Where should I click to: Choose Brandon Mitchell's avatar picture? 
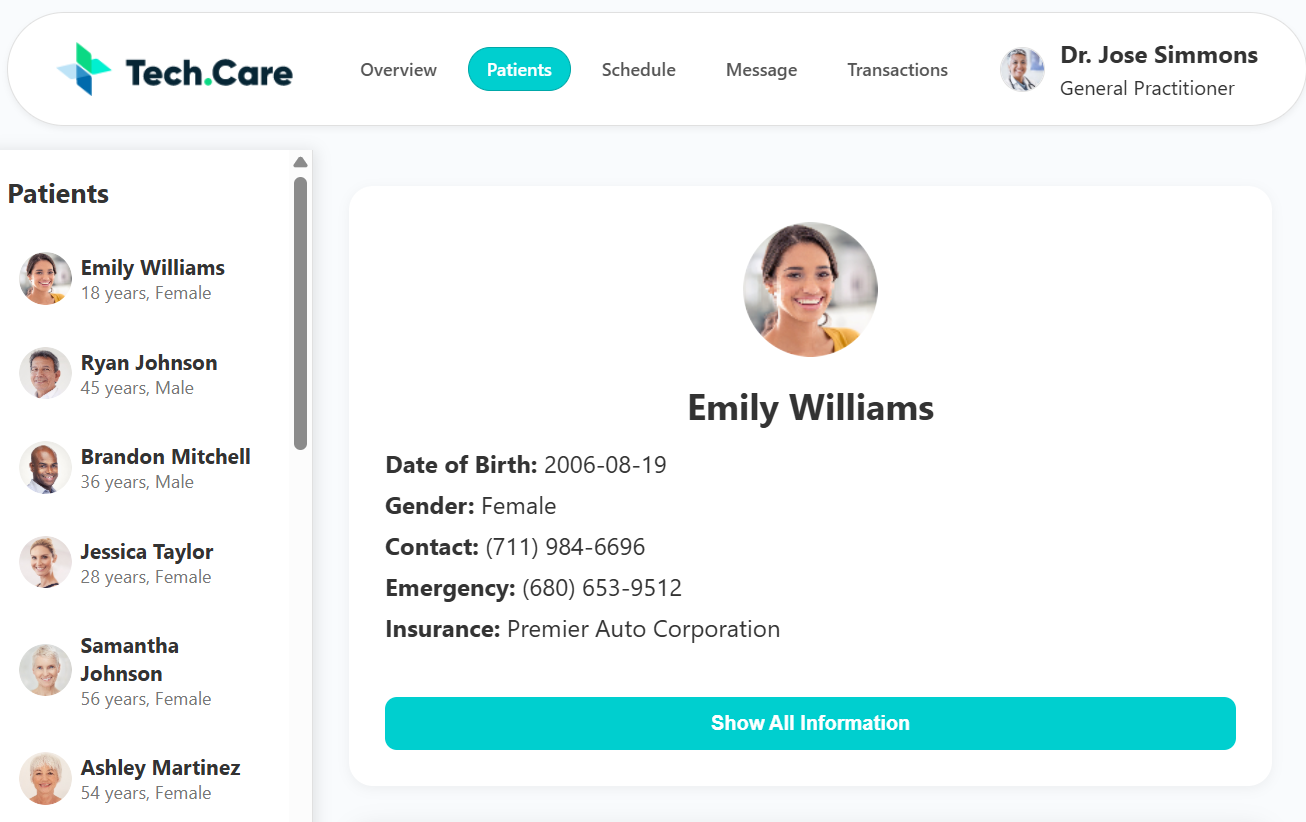(45, 468)
